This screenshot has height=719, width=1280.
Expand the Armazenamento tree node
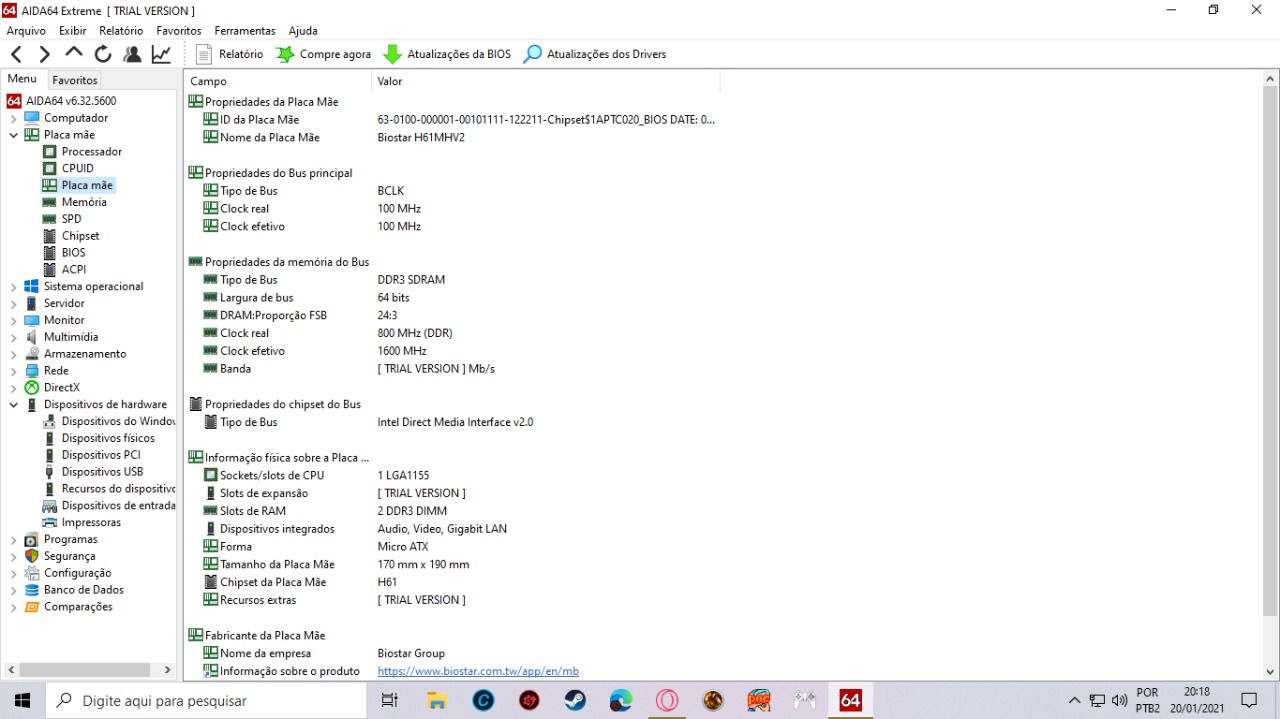click(x=14, y=354)
